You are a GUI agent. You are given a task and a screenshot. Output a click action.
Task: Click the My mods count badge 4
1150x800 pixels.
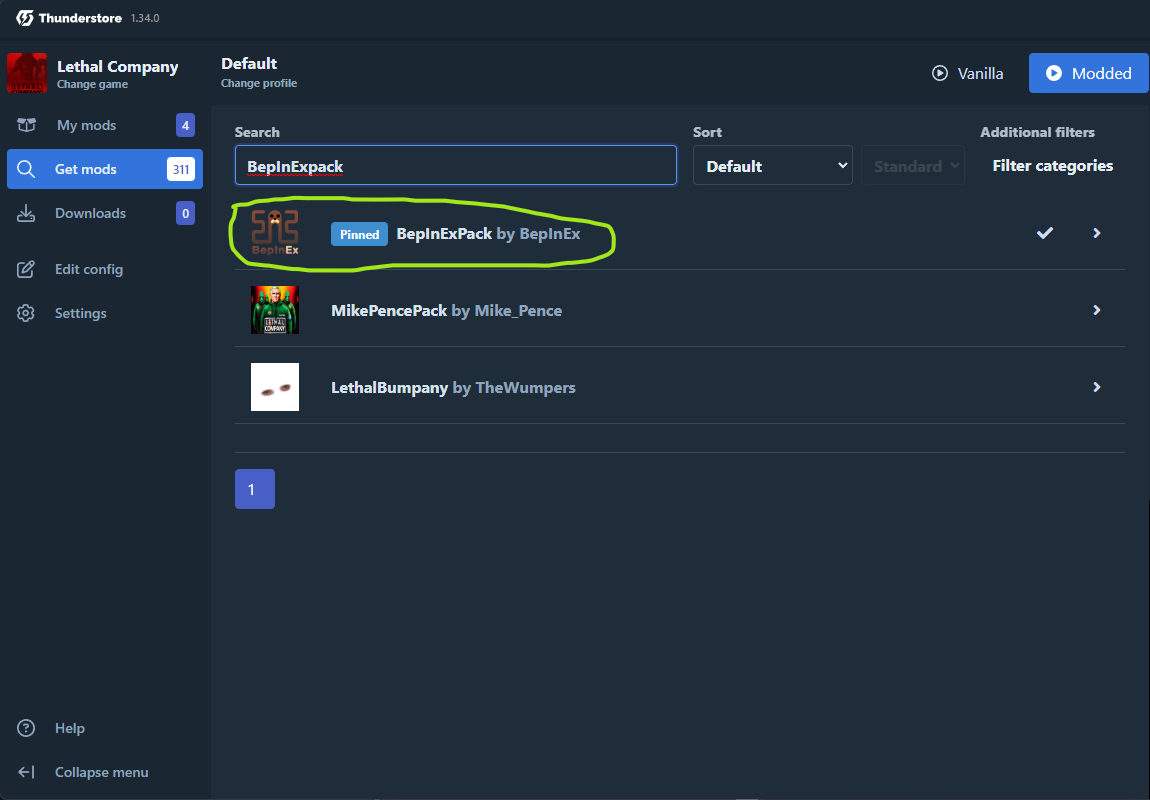[x=186, y=125]
